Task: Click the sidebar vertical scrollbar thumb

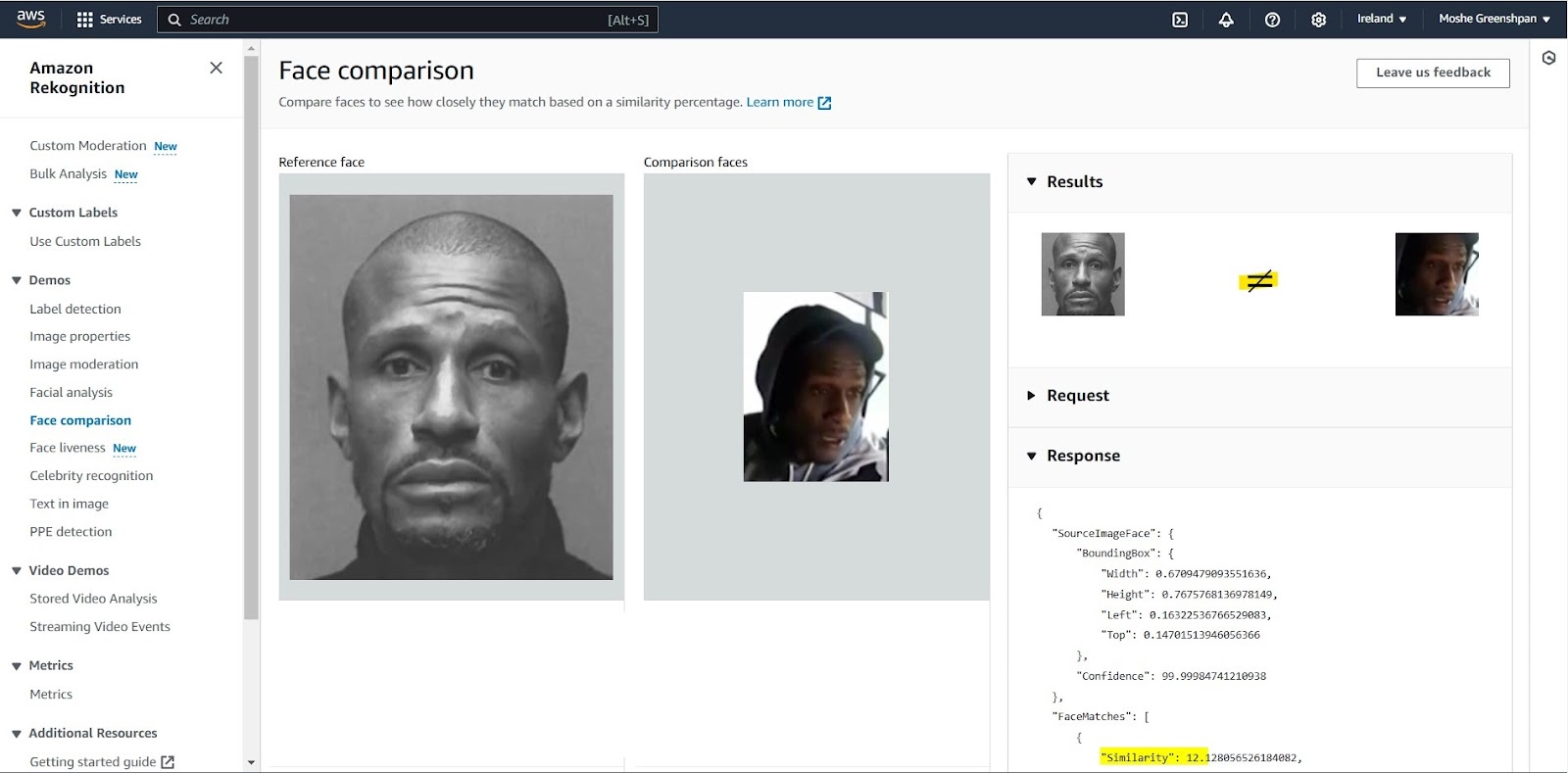Action: 251,338
